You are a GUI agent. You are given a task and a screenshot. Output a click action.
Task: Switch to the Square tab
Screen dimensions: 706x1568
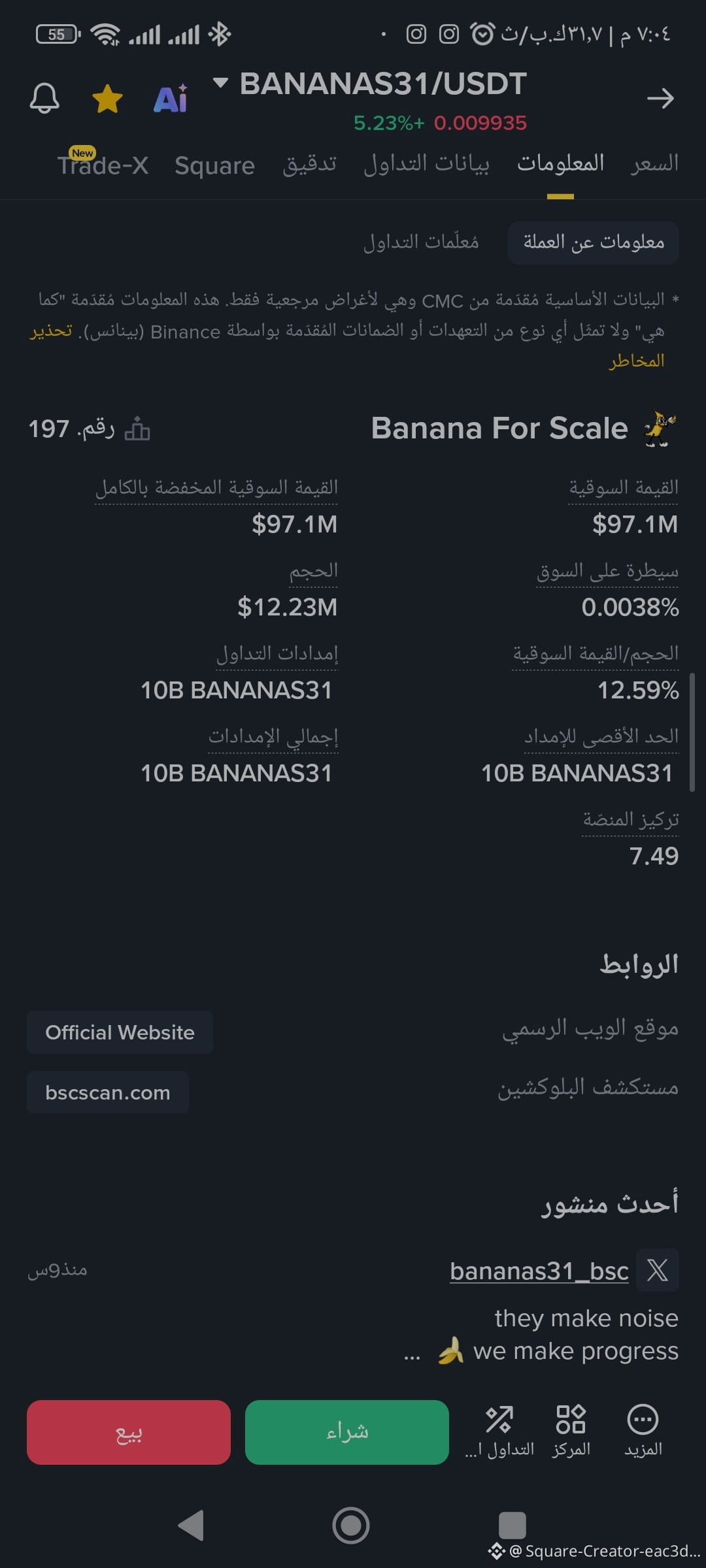click(214, 165)
